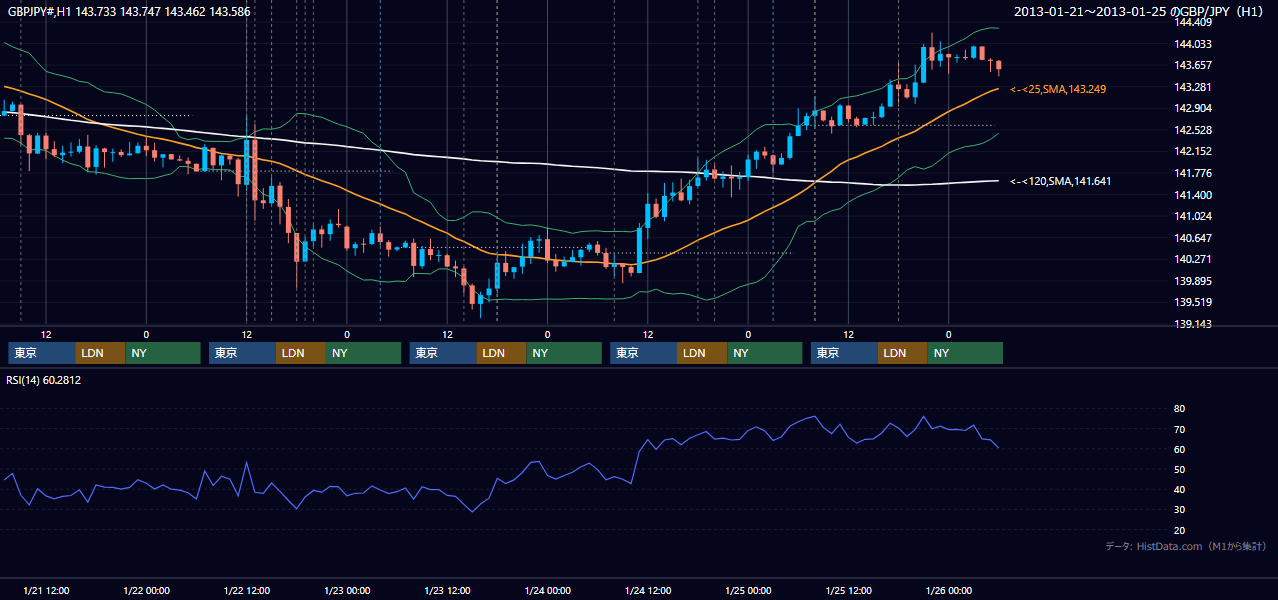Click price axis label 139.143
The image size is (1278, 600).
pos(1194,324)
